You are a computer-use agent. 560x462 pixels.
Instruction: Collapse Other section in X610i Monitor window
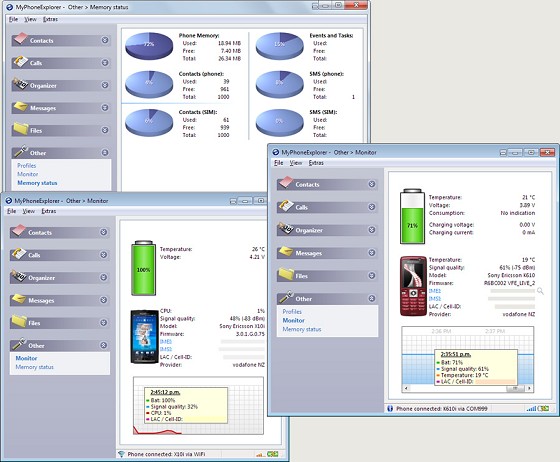(371, 298)
